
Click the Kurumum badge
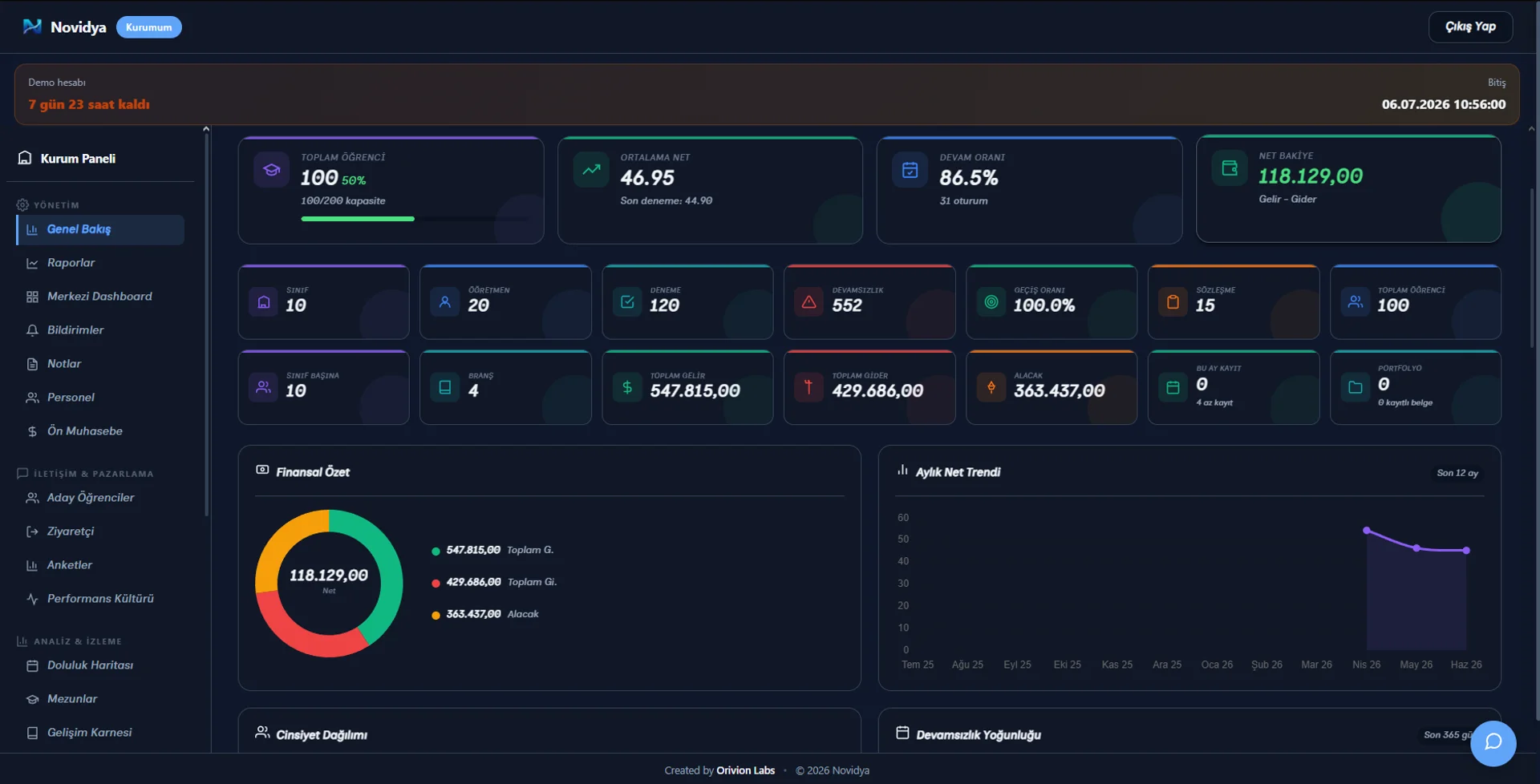(x=148, y=27)
